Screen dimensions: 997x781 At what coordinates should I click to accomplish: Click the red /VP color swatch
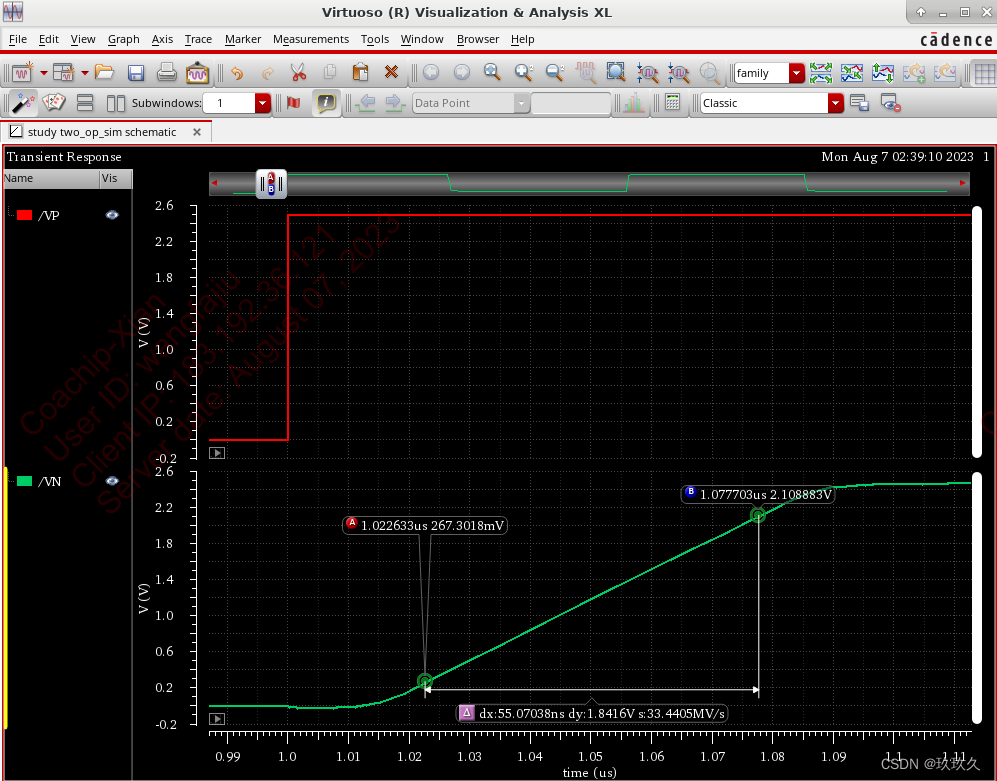[x=25, y=215]
